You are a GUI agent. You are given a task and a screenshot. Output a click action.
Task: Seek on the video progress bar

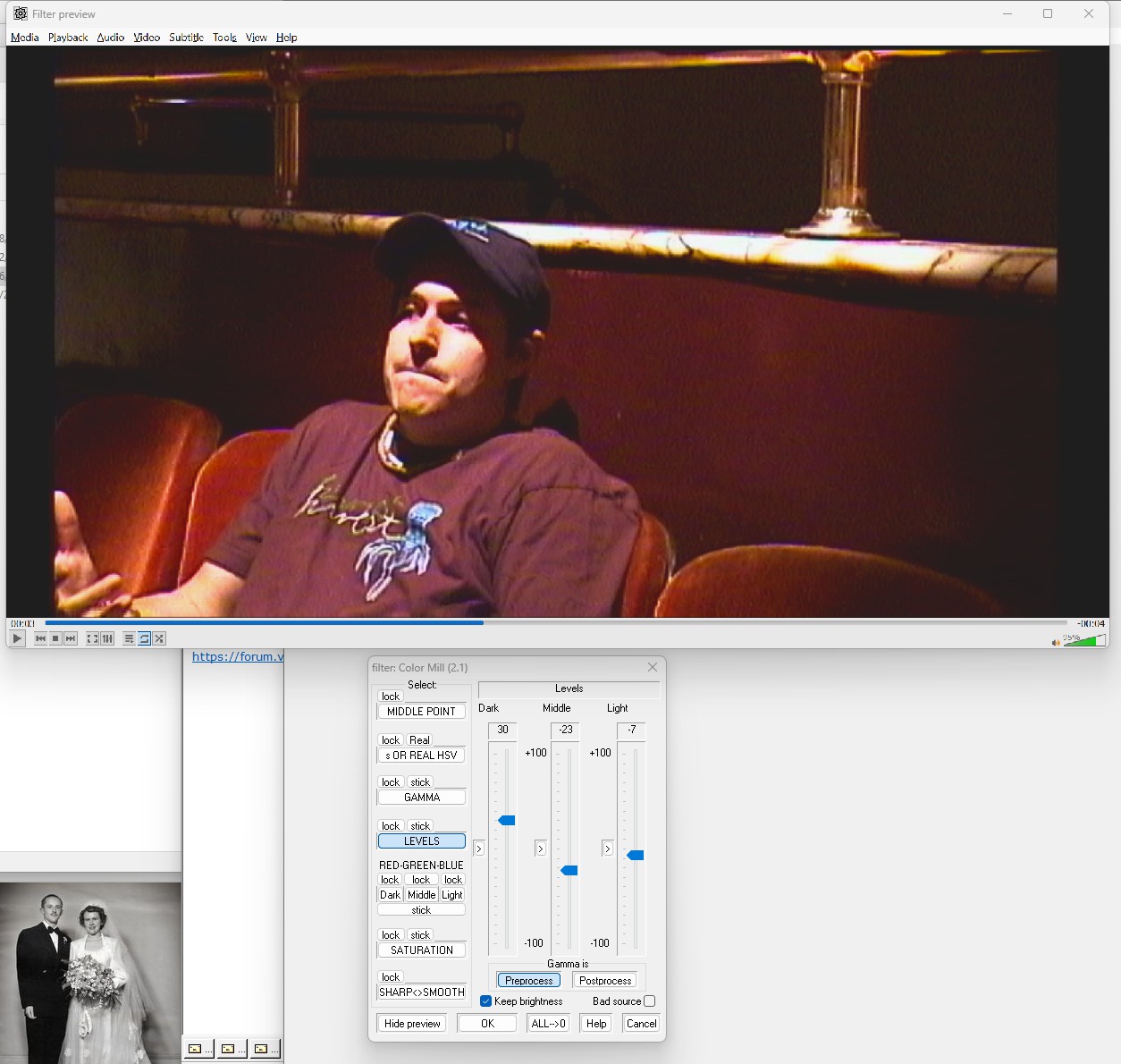(x=556, y=622)
